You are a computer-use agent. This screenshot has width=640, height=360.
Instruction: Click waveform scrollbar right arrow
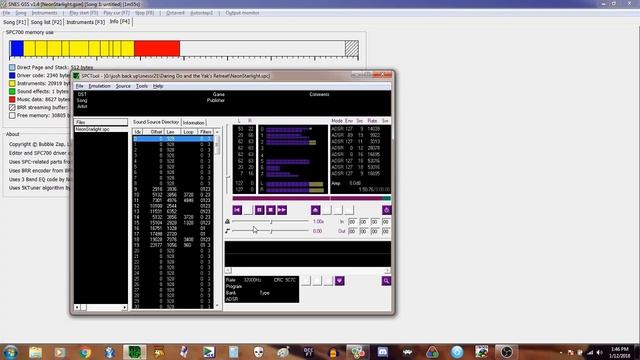point(387,270)
